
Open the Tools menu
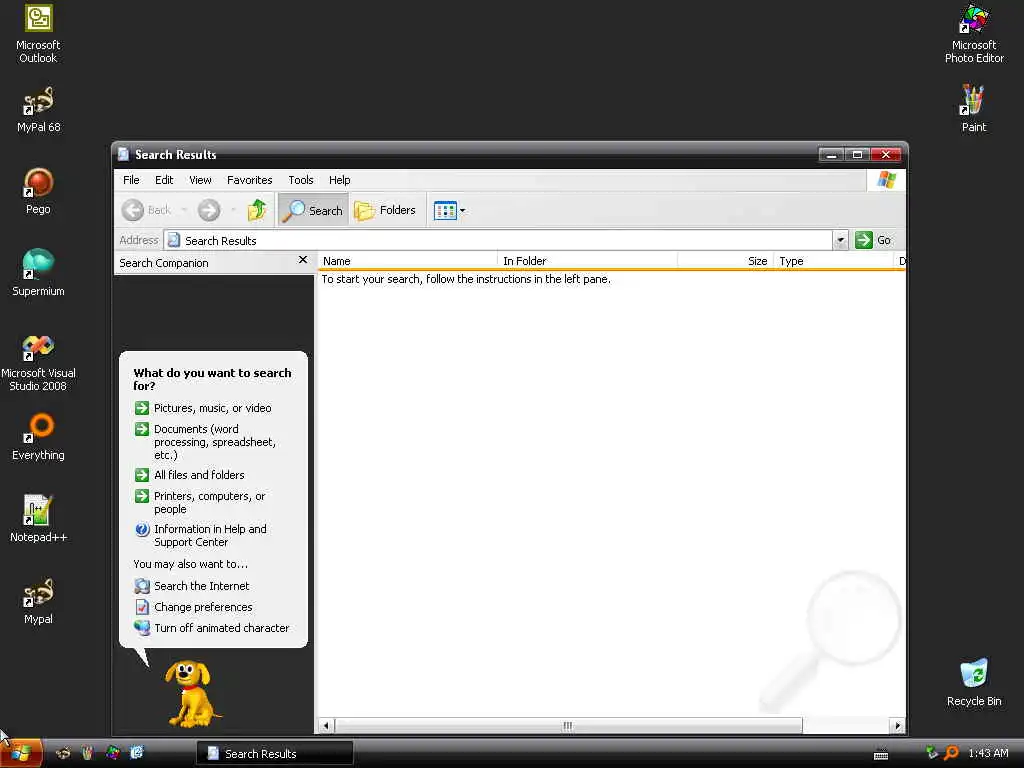[301, 180]
